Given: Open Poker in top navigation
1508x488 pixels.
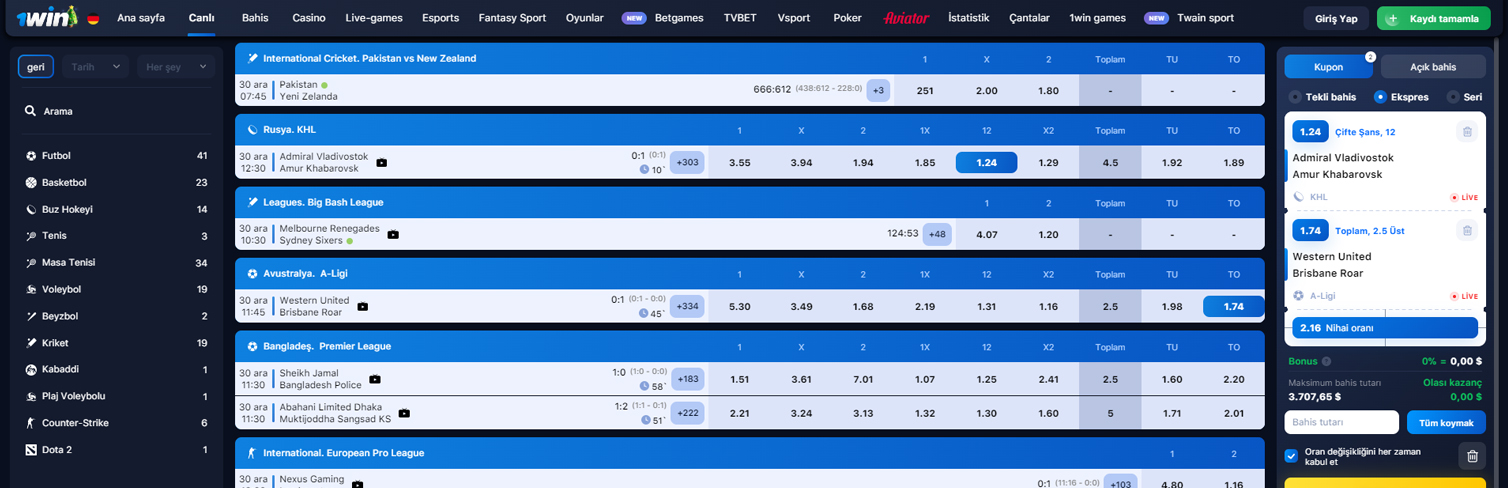Looking at the screenshot, I should 847,18.
